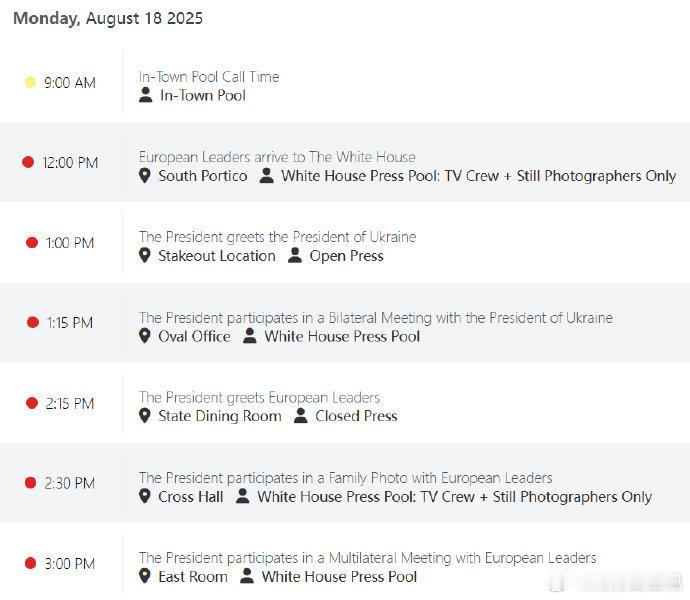Click the person icon beside Closed Press

click(301, 416)
